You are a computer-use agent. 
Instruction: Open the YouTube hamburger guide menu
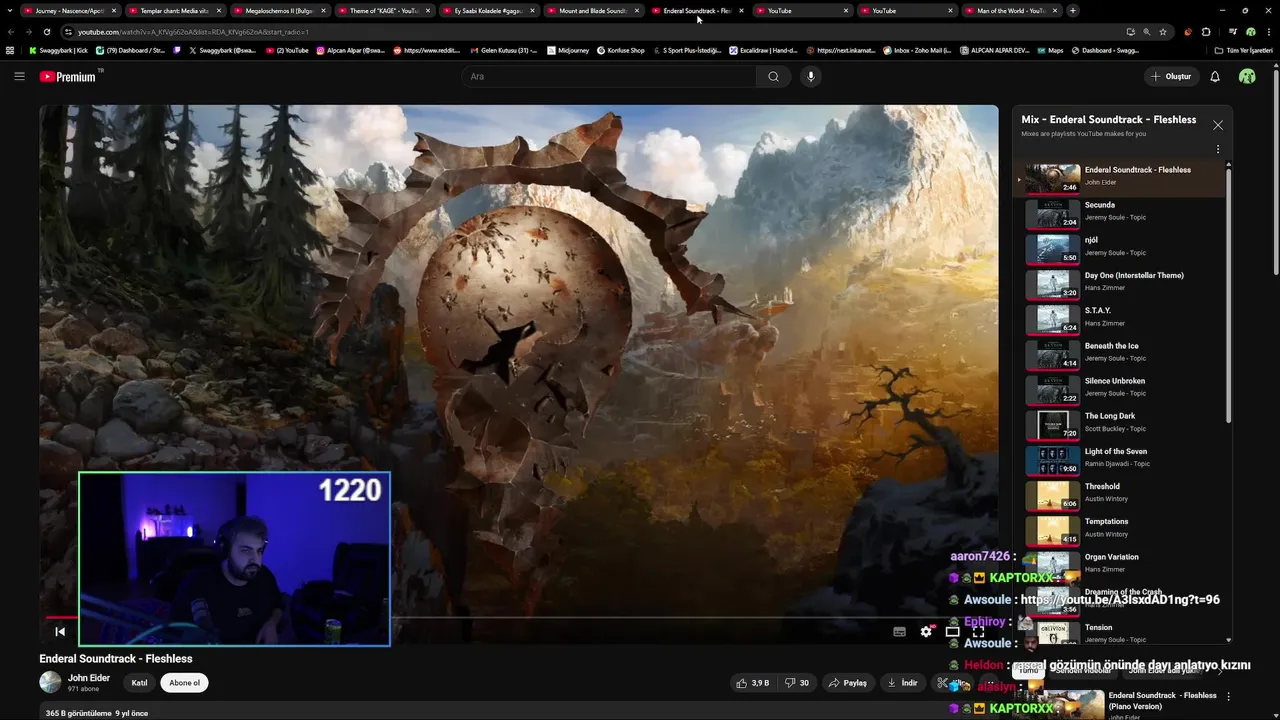[x=19, y=76]
